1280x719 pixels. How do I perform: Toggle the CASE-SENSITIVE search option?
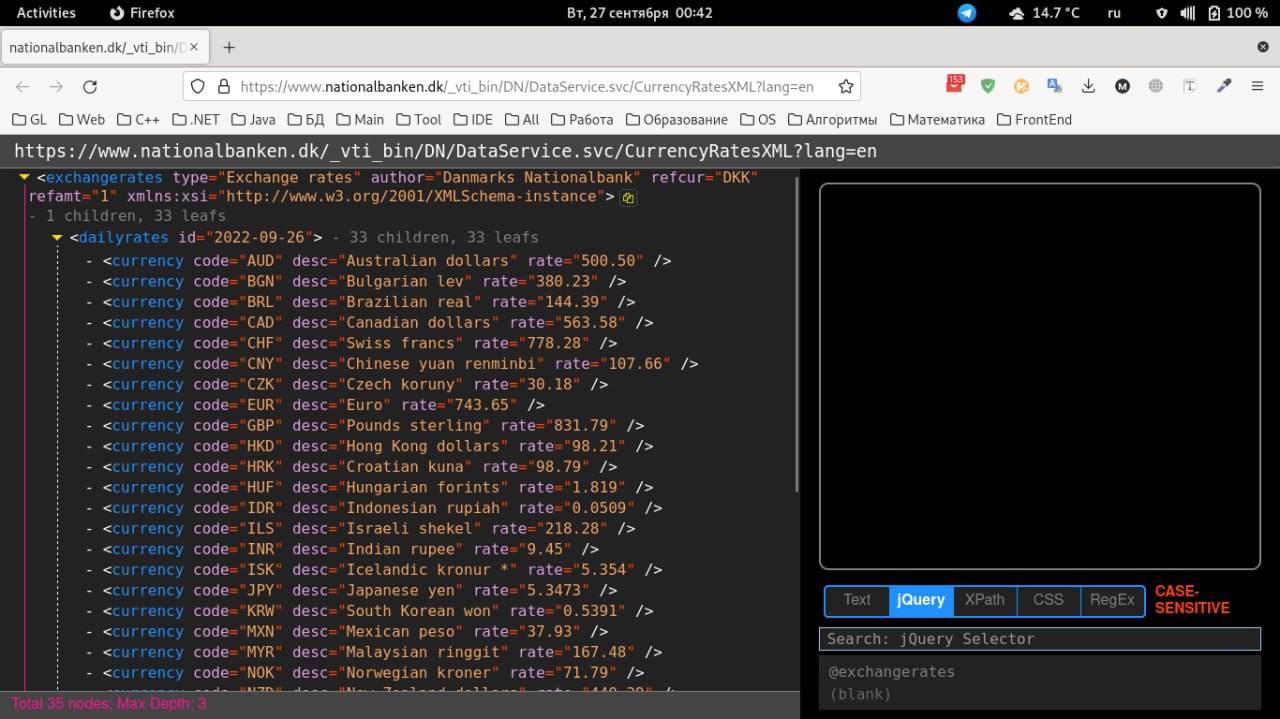(x=1192, y=599)
